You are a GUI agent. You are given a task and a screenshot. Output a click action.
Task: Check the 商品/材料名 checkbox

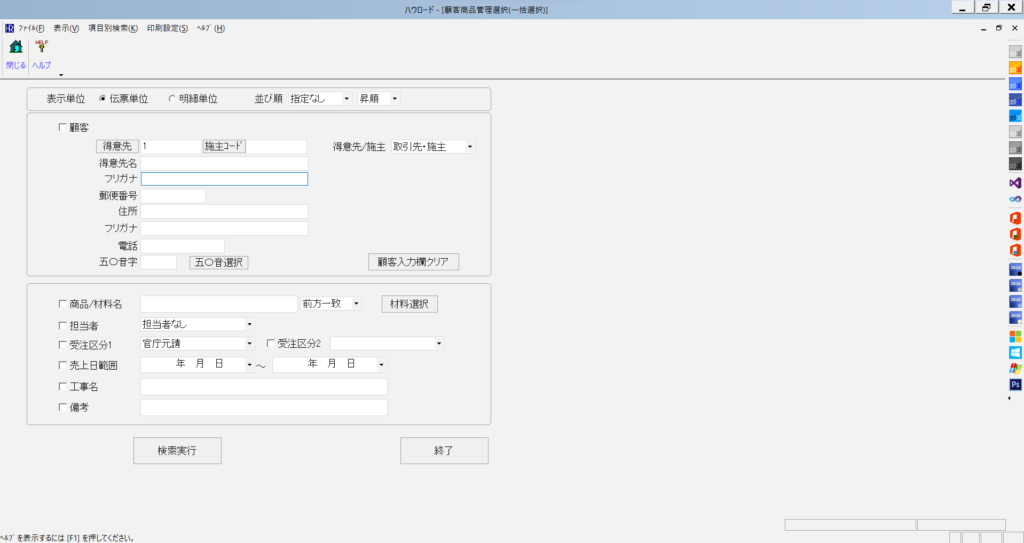click(x=62, y=304)
